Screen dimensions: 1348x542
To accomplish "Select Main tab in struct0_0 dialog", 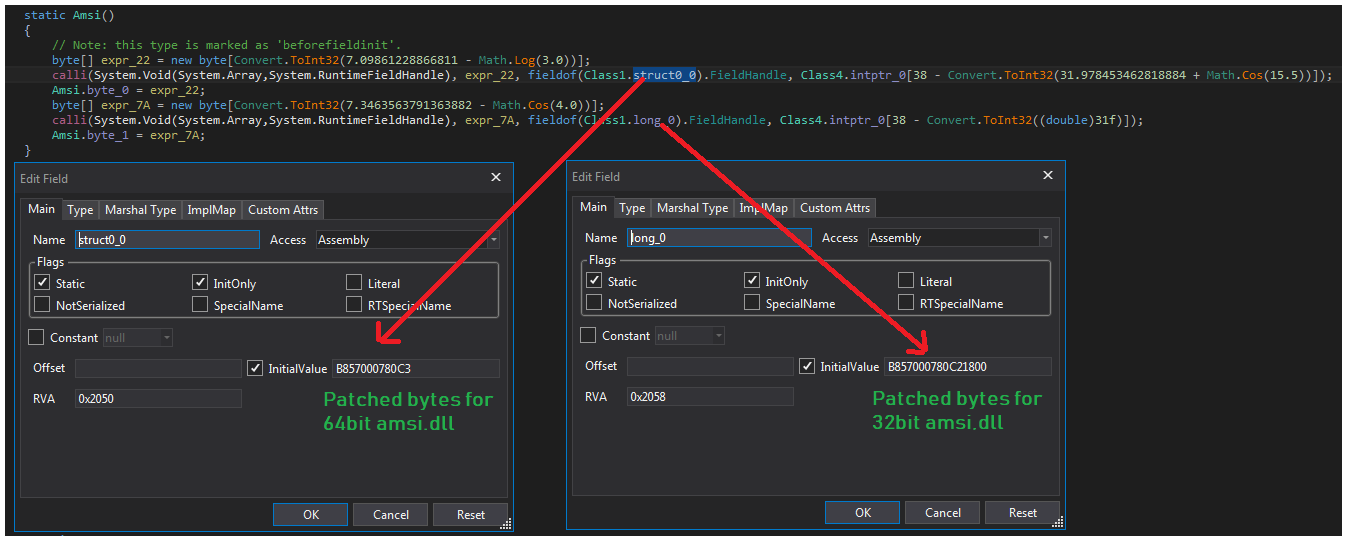I will point(41,209).
